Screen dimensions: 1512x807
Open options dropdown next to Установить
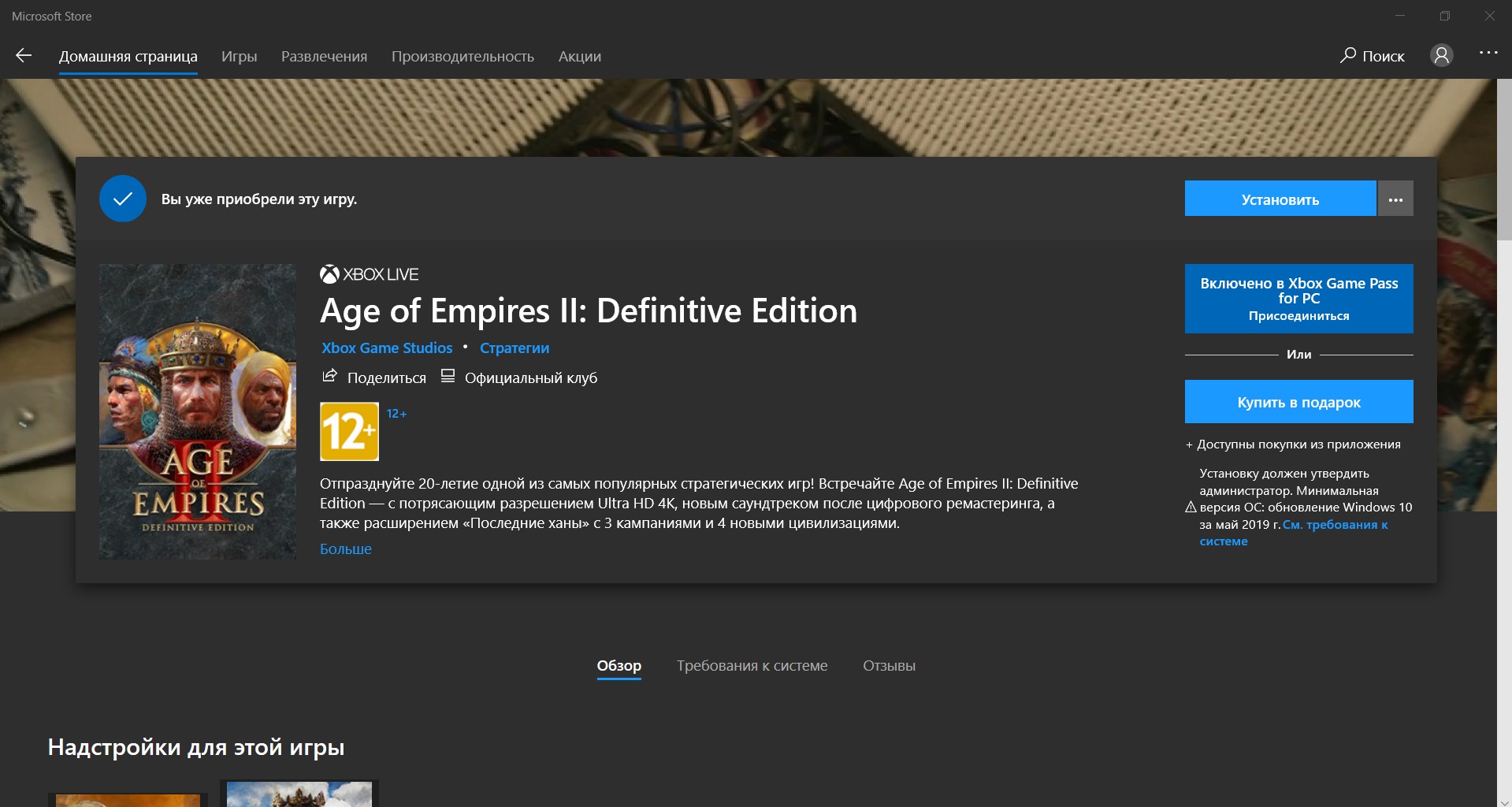point(1395,199)
